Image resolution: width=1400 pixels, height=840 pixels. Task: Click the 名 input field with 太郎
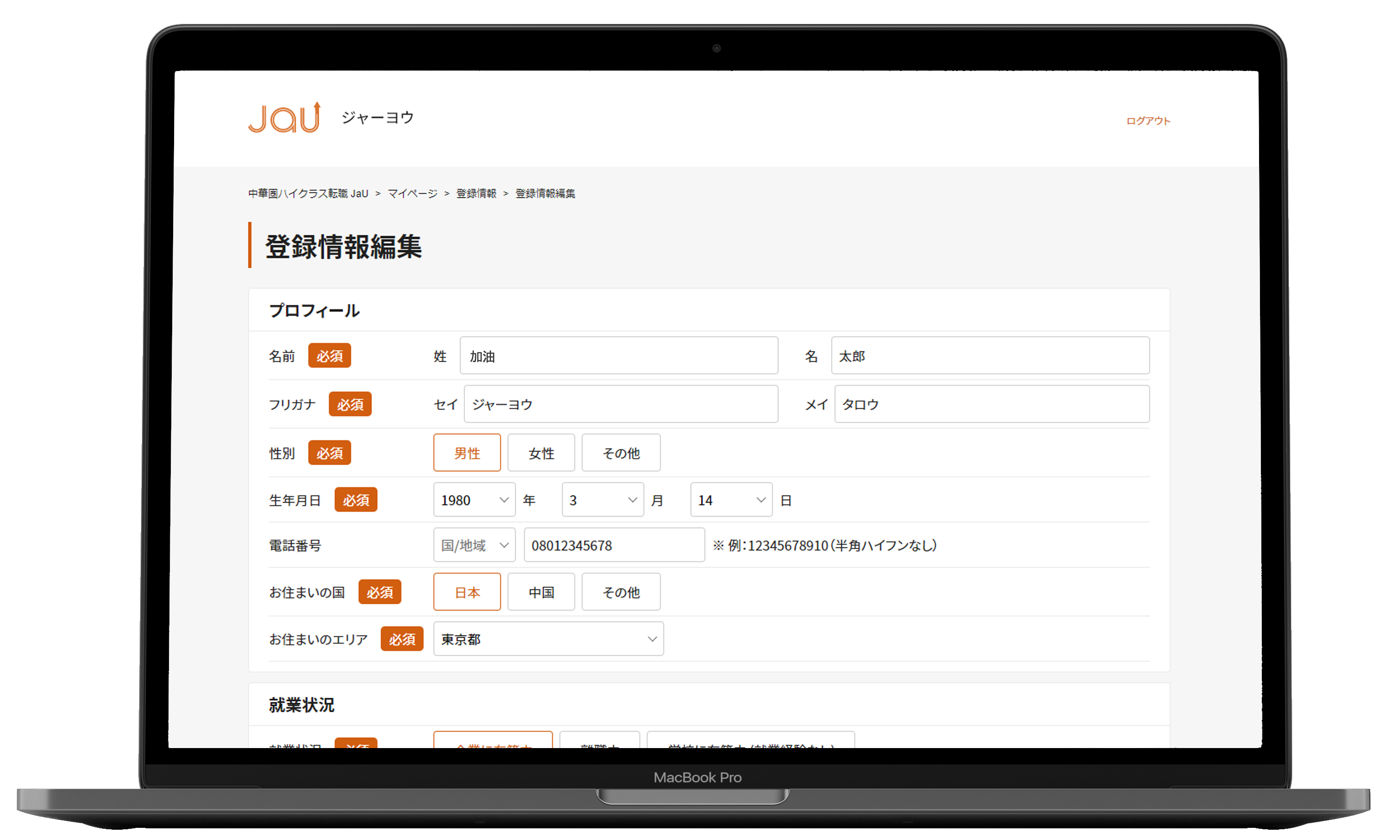tap(989, 356)
